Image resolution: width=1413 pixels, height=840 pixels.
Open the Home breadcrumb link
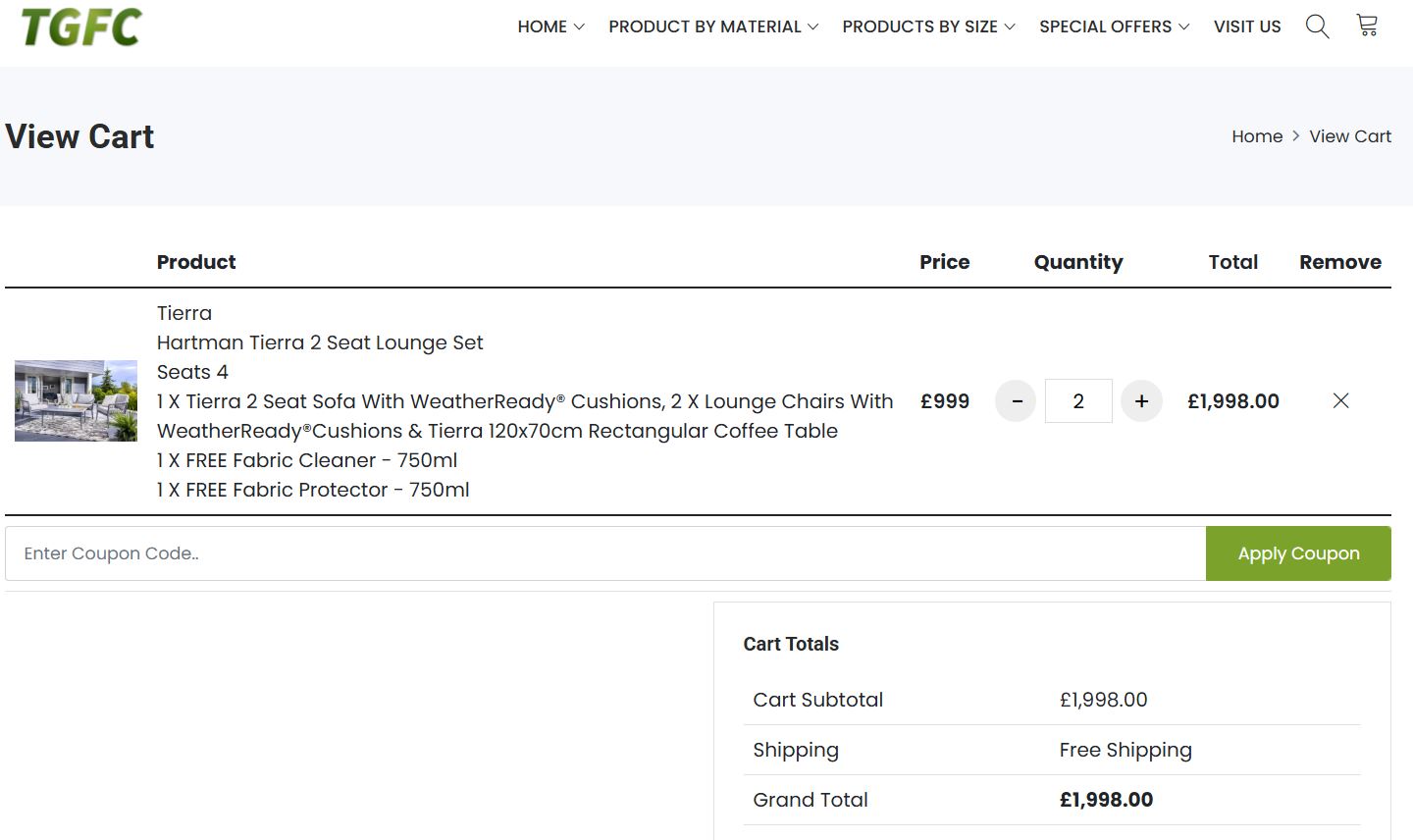tap(1257, 136)
